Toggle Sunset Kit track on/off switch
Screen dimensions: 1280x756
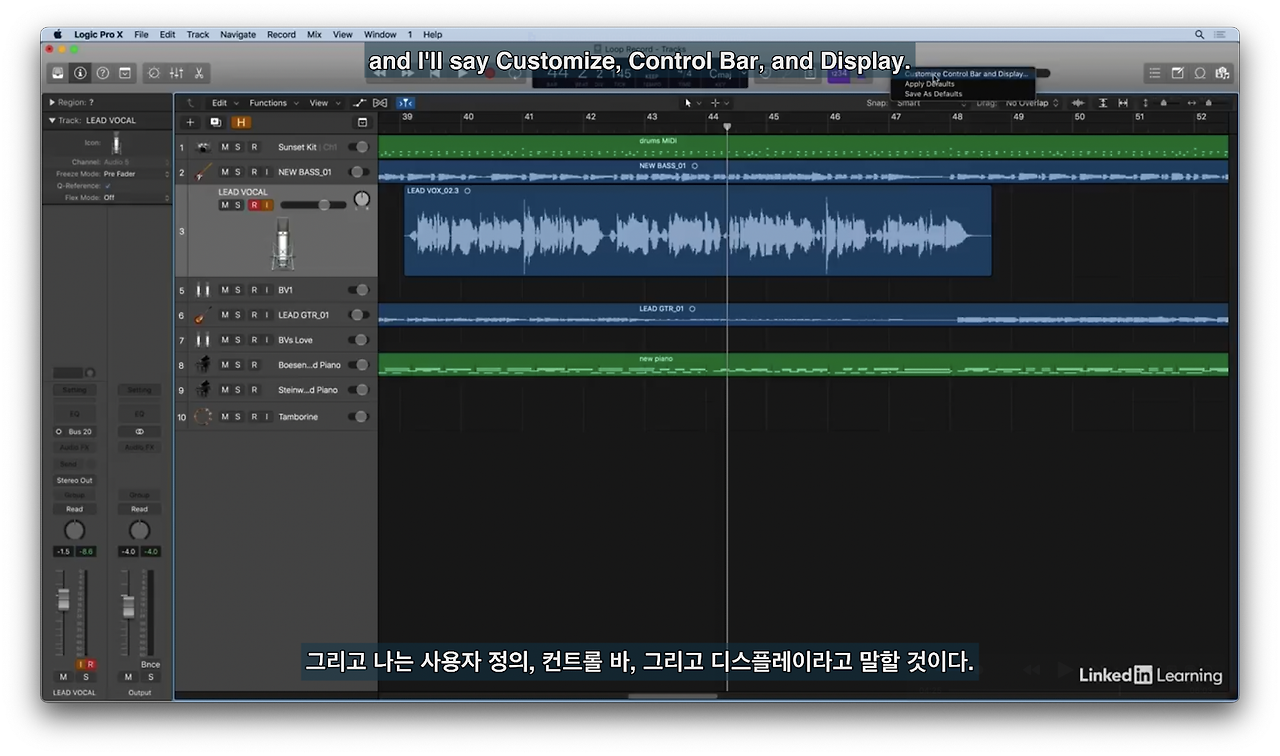[x=358, y=147]
